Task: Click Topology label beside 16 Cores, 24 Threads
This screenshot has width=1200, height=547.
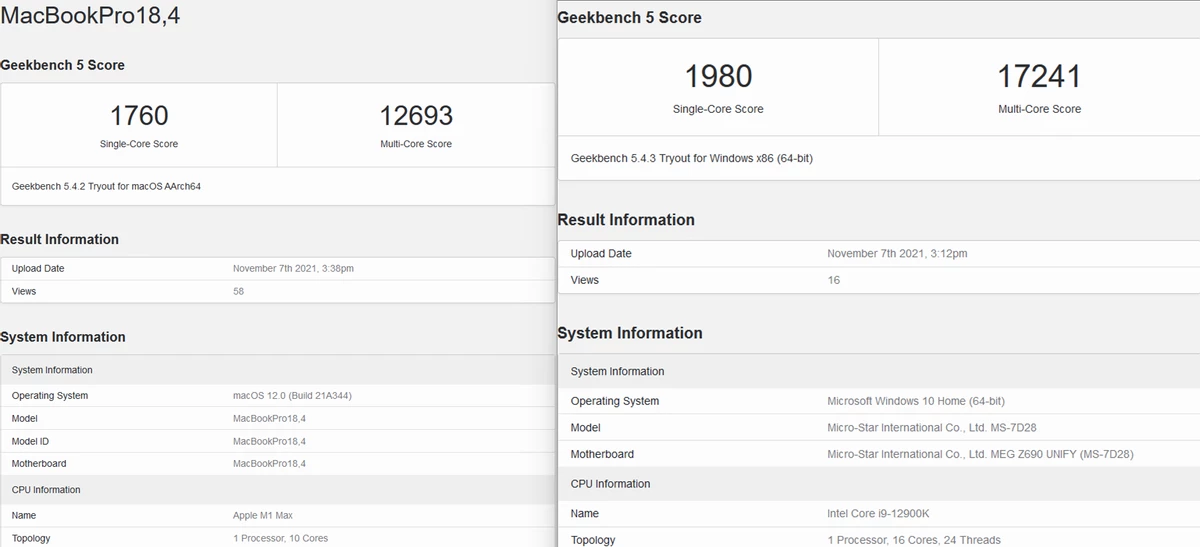Action: (x=593, y=540)
